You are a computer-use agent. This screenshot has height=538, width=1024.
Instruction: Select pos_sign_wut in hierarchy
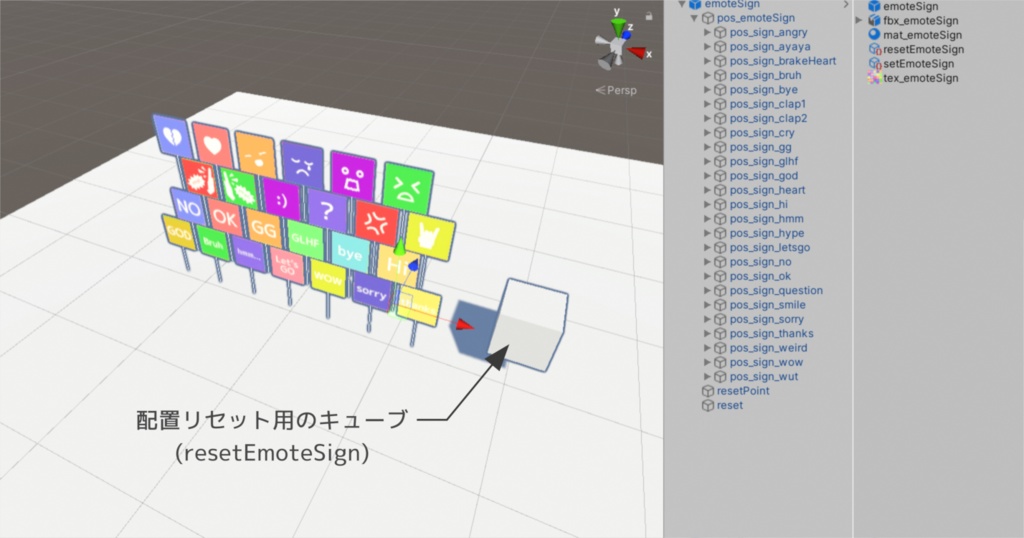[x=763, y=377]
